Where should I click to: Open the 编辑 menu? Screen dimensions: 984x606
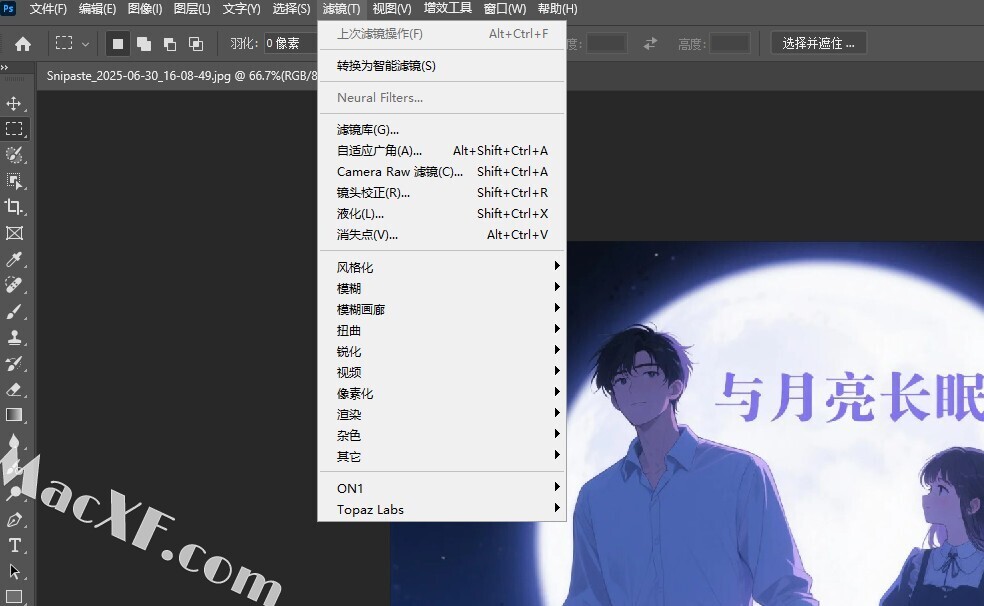(97, 9)
